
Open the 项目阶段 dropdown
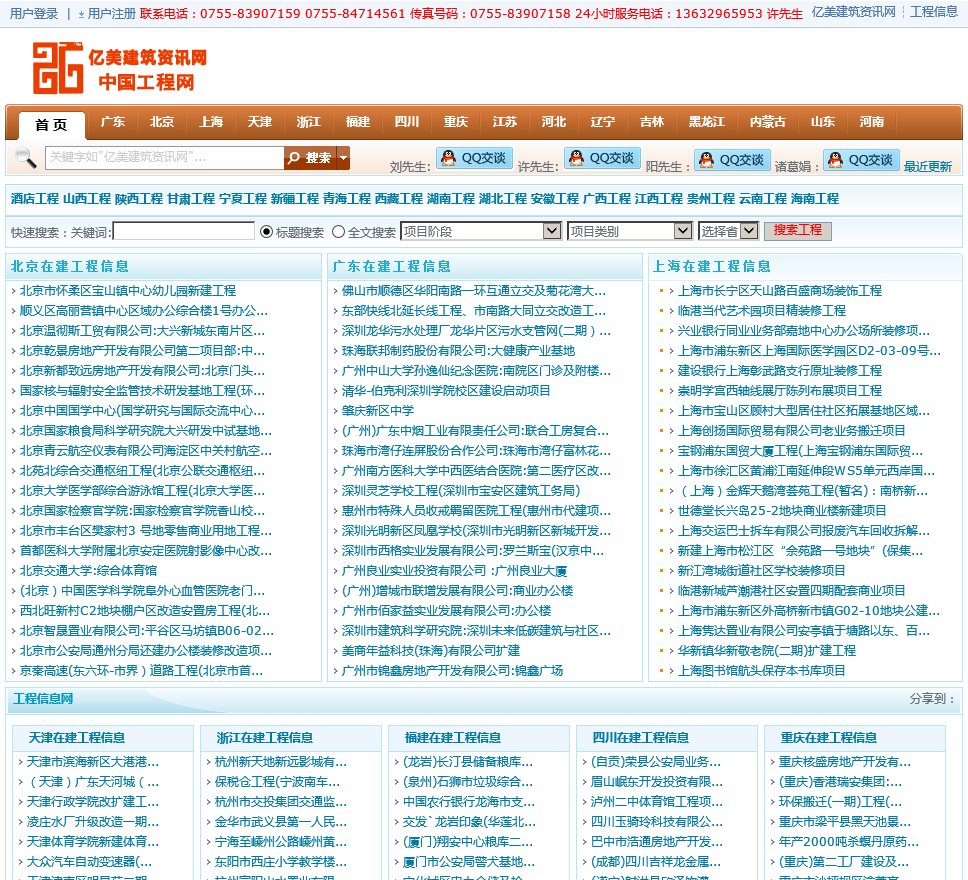point(481,231)
